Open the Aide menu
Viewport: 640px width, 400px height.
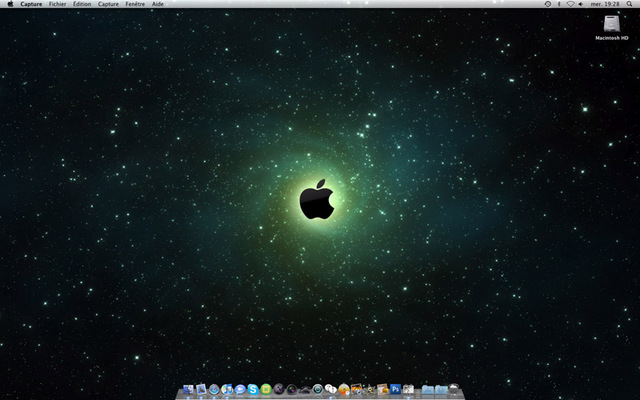coord(158,4)
